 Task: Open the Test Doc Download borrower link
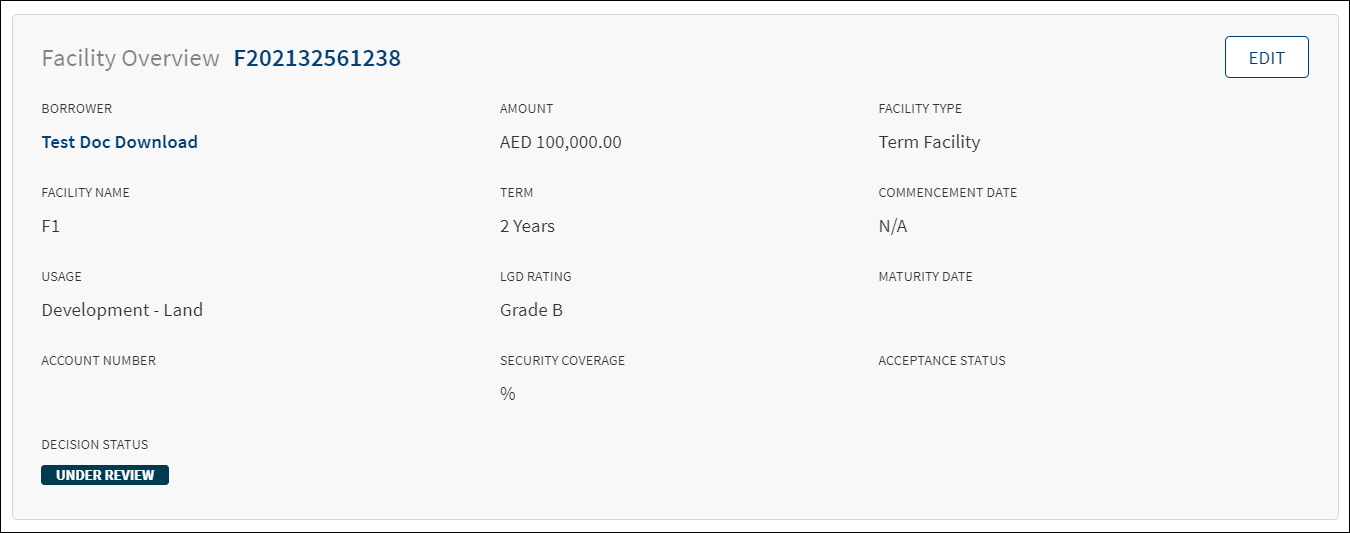click(x=120, y=142)
